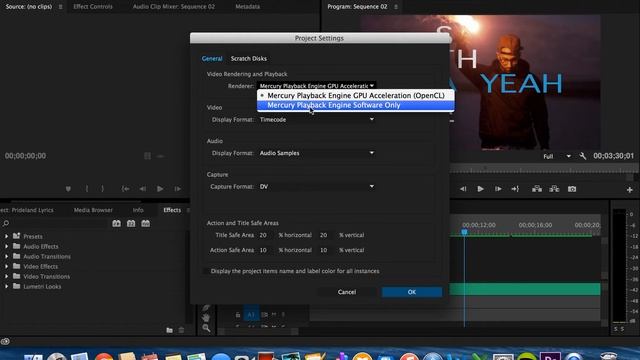Add marker in Source monitor
Viewport: 640px width, 360px height.
click(x=68, y=189)
